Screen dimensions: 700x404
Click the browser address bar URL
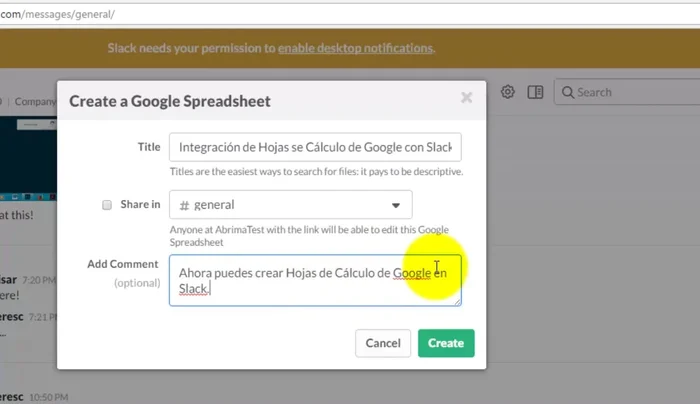(x=57, y=14)
